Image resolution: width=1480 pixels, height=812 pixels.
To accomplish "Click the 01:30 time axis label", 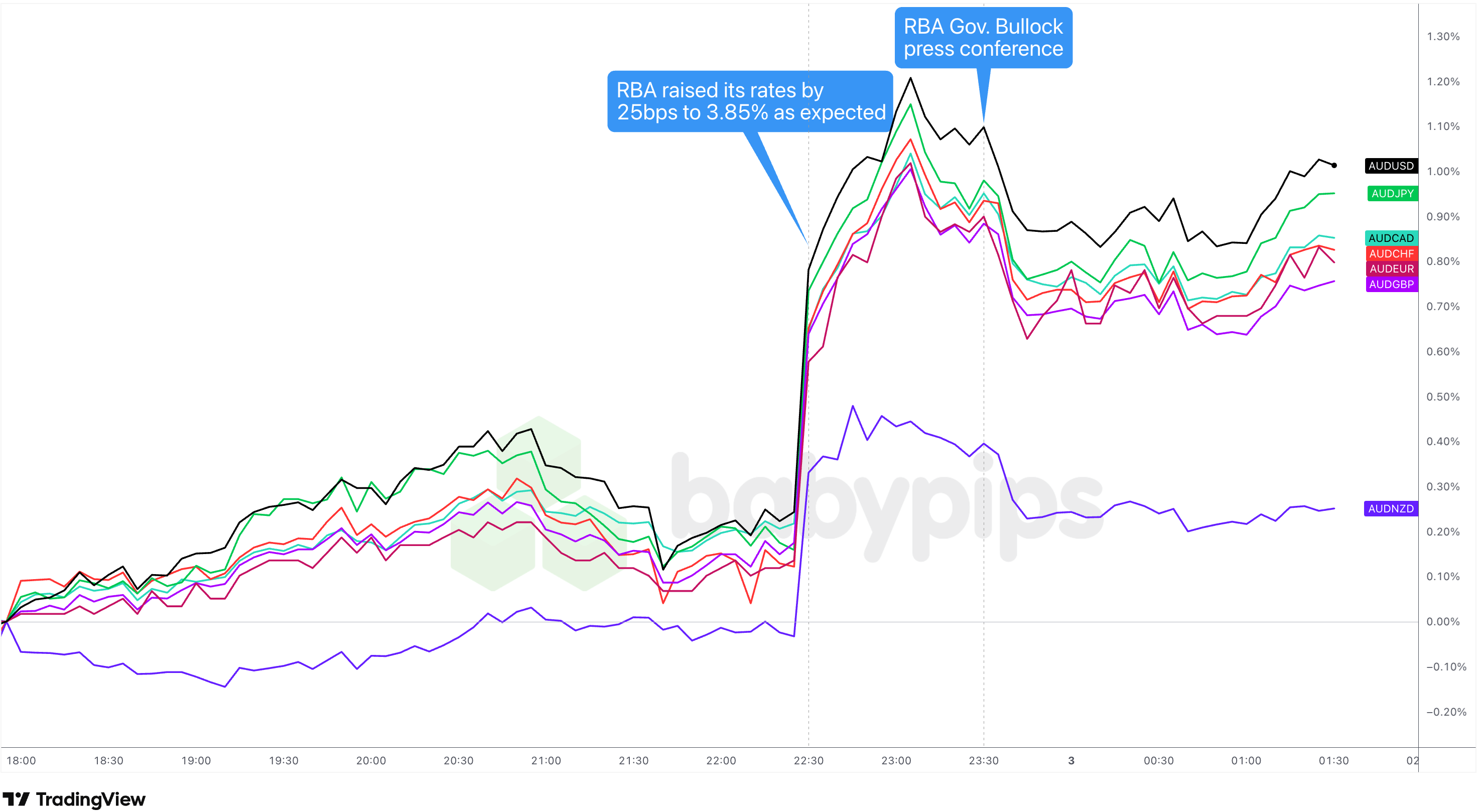I will point(1333,760).
